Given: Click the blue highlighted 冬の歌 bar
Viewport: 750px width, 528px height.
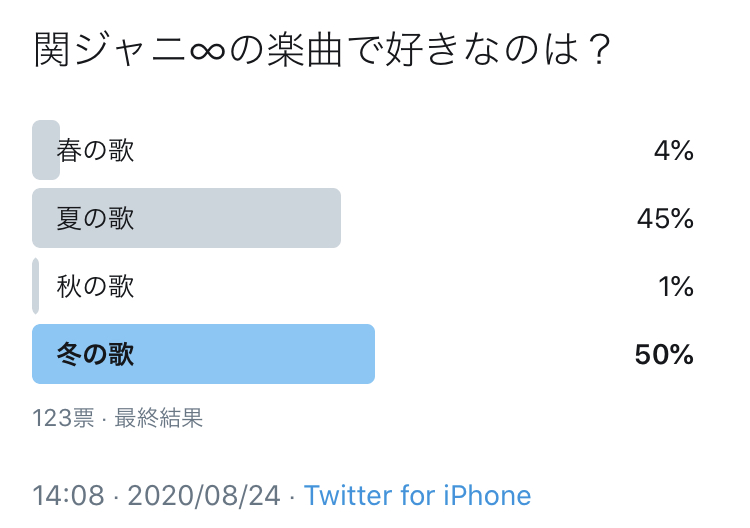Looking at the screenshot, I should click(x=203, y=354).
